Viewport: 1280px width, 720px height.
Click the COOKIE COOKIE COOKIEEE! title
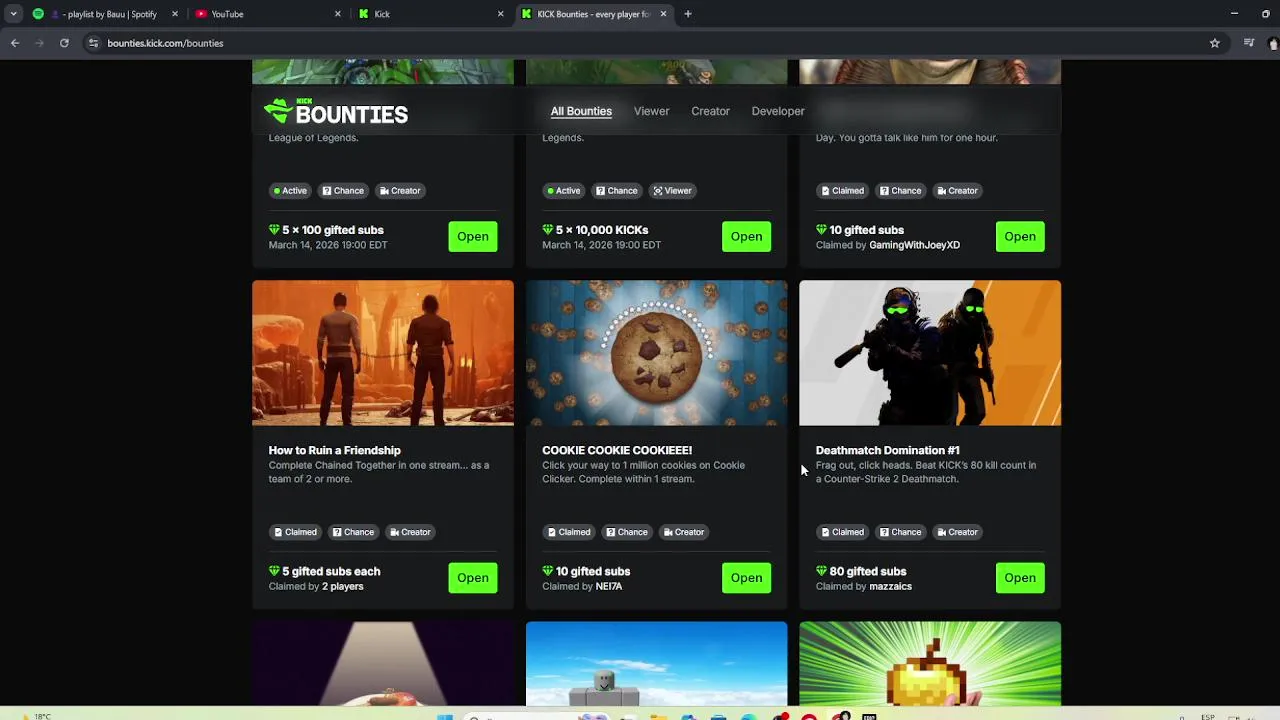click(x=617, y=450)
